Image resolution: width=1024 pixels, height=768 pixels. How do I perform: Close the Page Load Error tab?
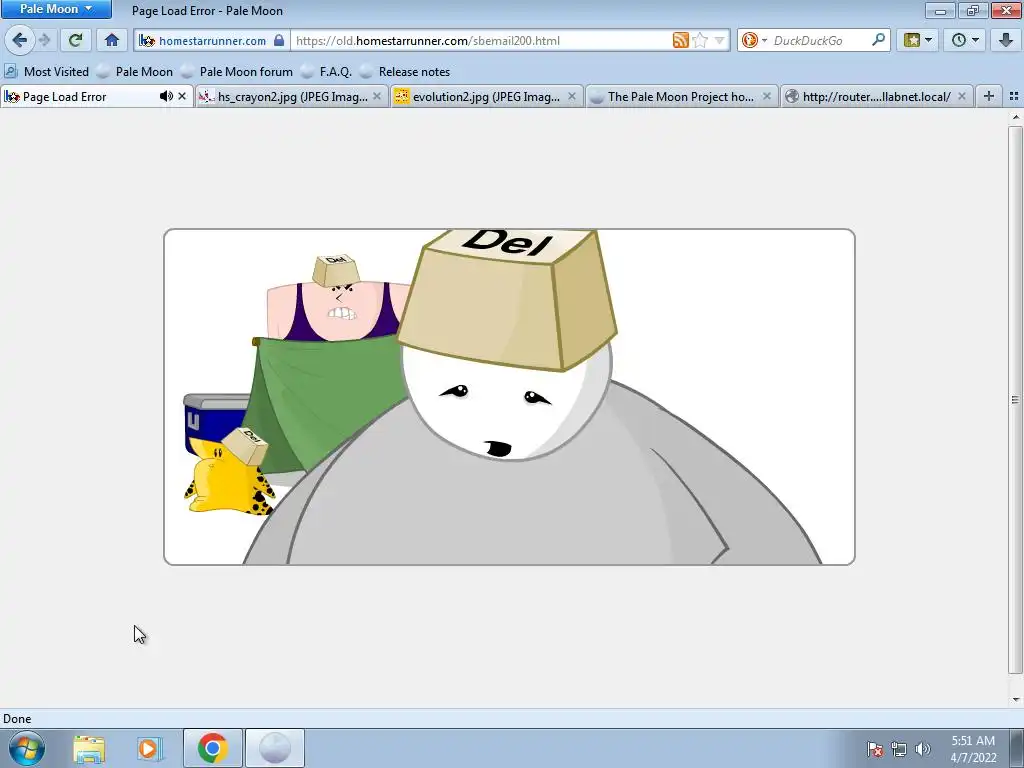pyautogui.click(x=182, y=97)
